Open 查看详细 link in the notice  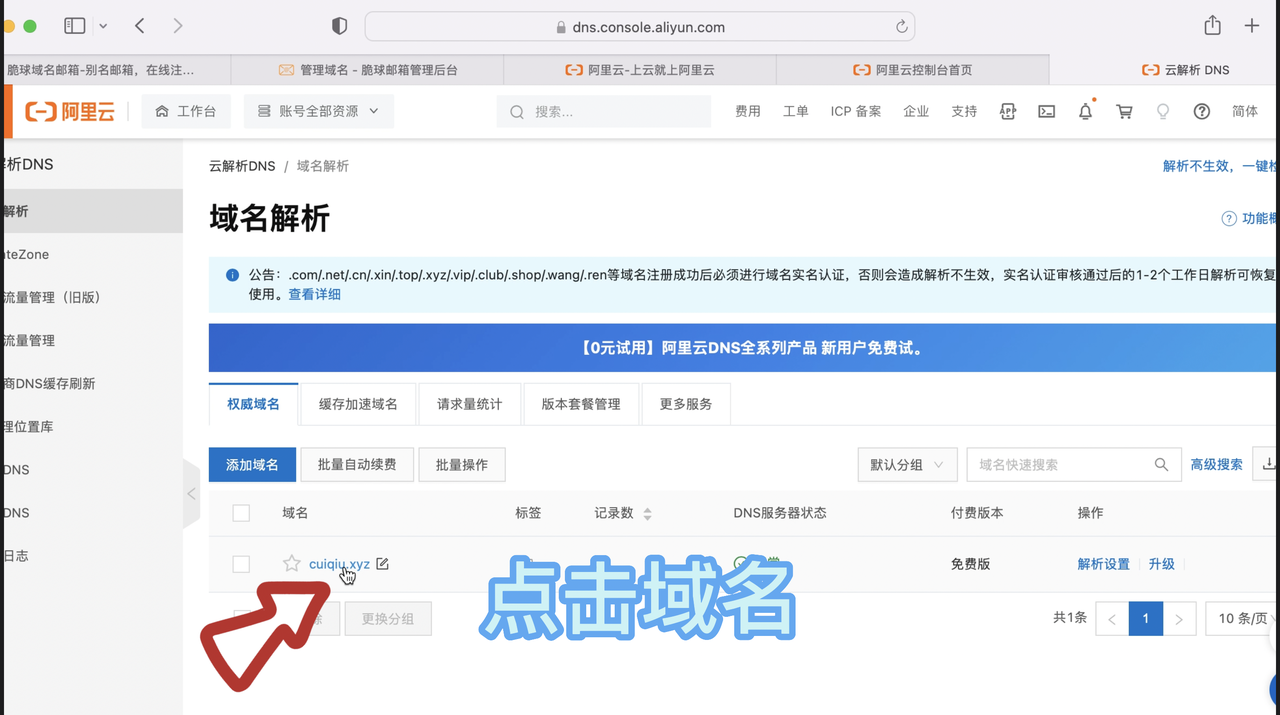[315, 294]
